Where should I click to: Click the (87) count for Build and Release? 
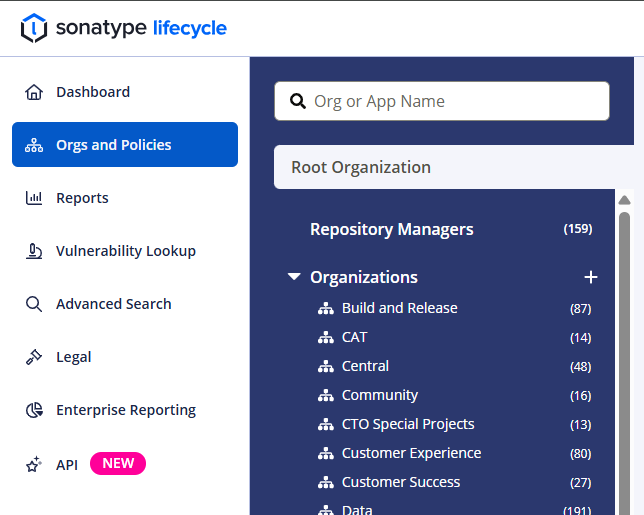(580, 309)
